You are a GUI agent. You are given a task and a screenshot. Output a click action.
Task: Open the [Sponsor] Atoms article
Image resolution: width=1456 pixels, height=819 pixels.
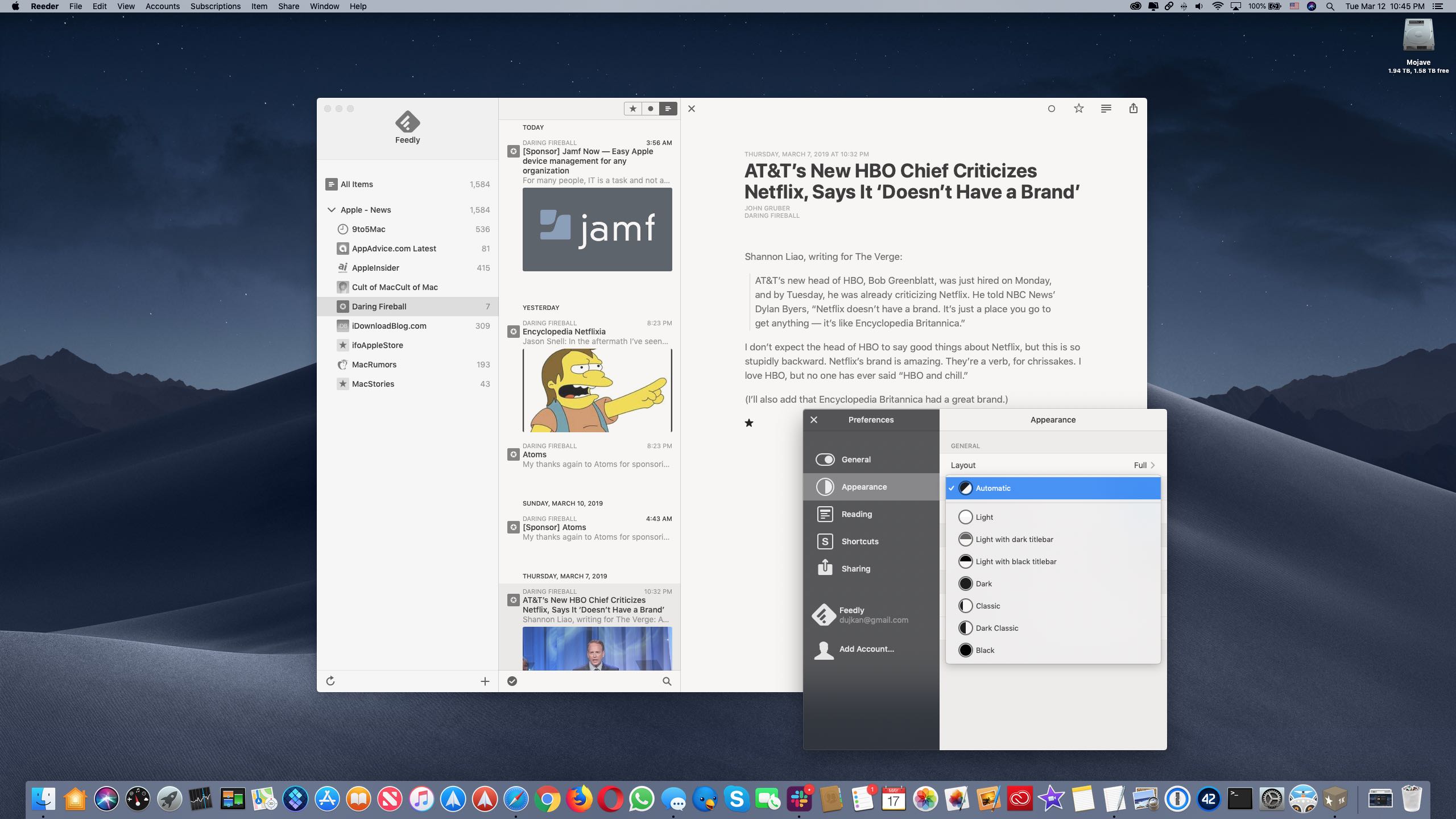coord(589,528)
